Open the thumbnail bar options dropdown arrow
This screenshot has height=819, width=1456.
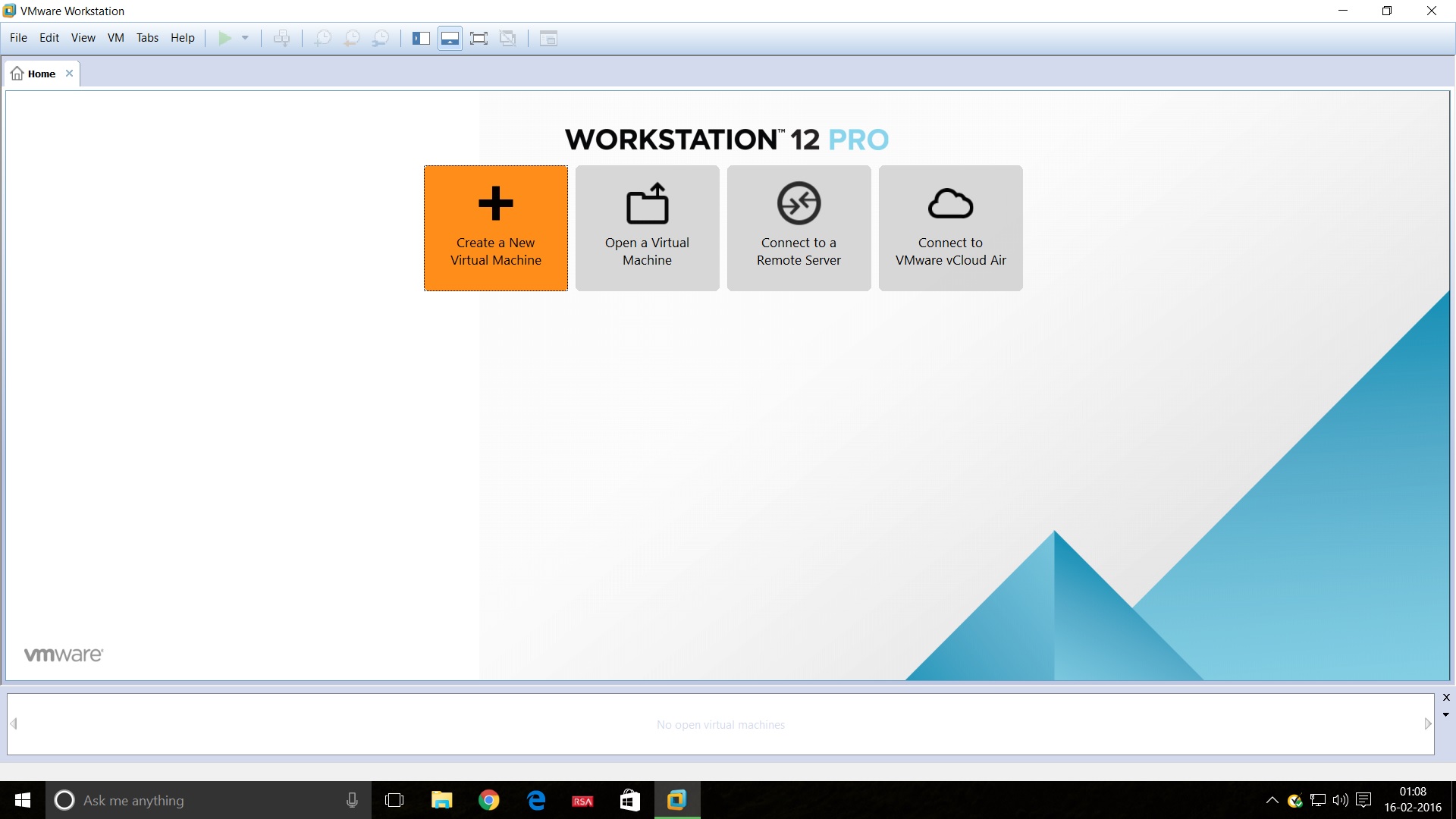[1446, 714]
